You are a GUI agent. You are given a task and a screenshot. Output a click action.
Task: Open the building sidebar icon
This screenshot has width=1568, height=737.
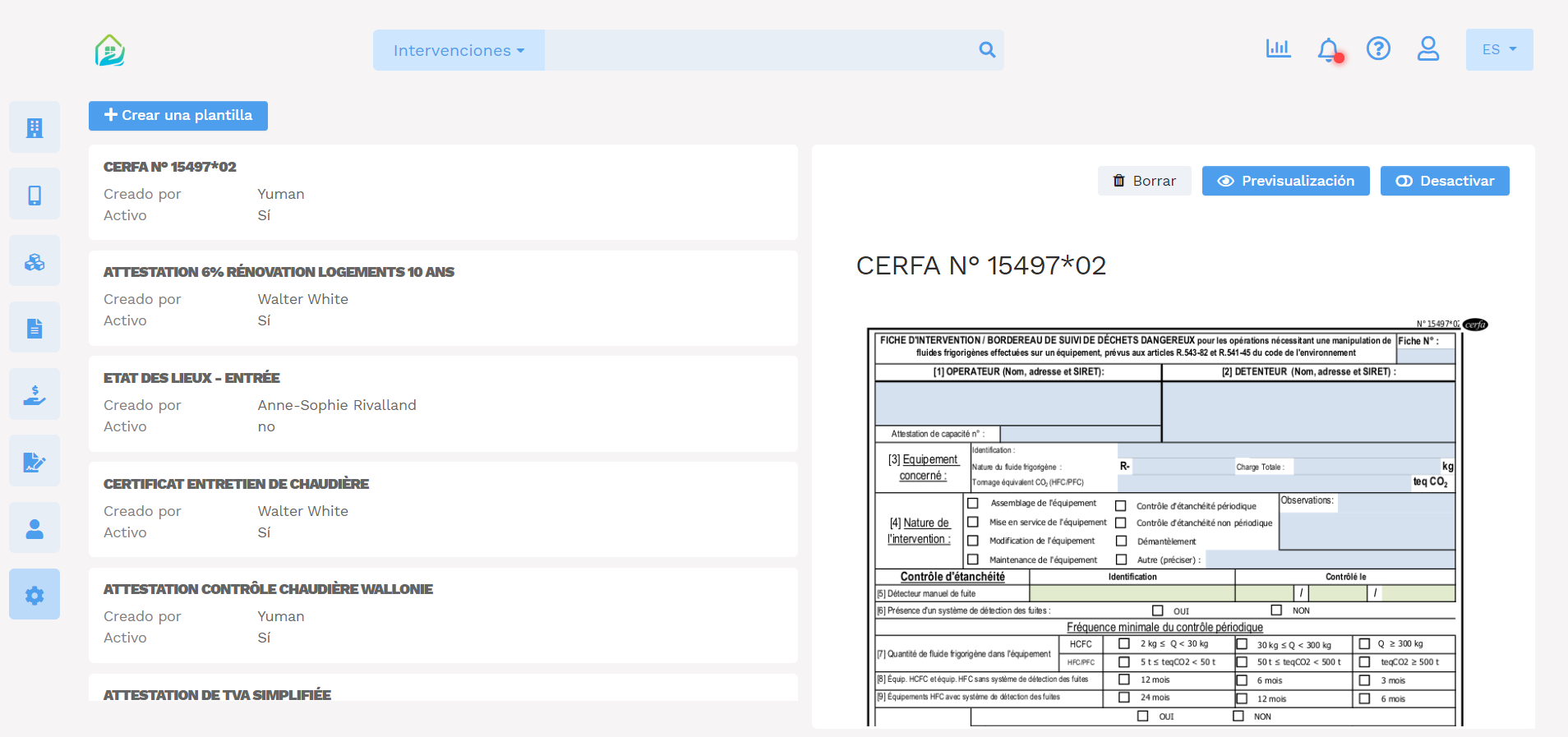[x=35, y=127]
